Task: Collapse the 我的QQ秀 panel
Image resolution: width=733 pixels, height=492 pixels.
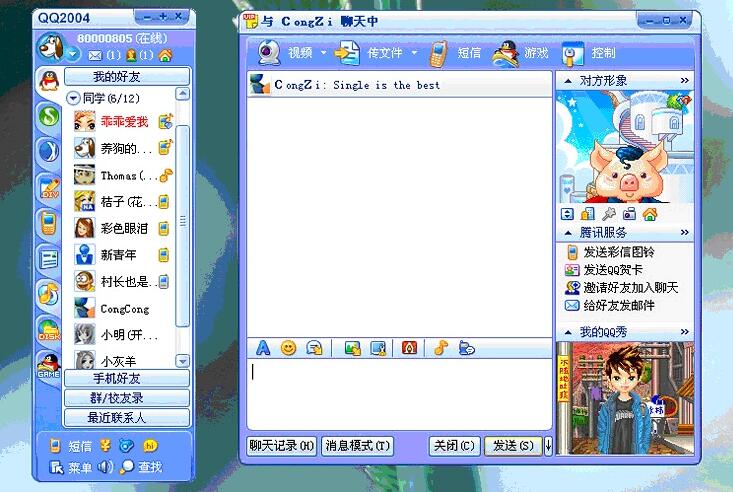Action: point(568,333)
